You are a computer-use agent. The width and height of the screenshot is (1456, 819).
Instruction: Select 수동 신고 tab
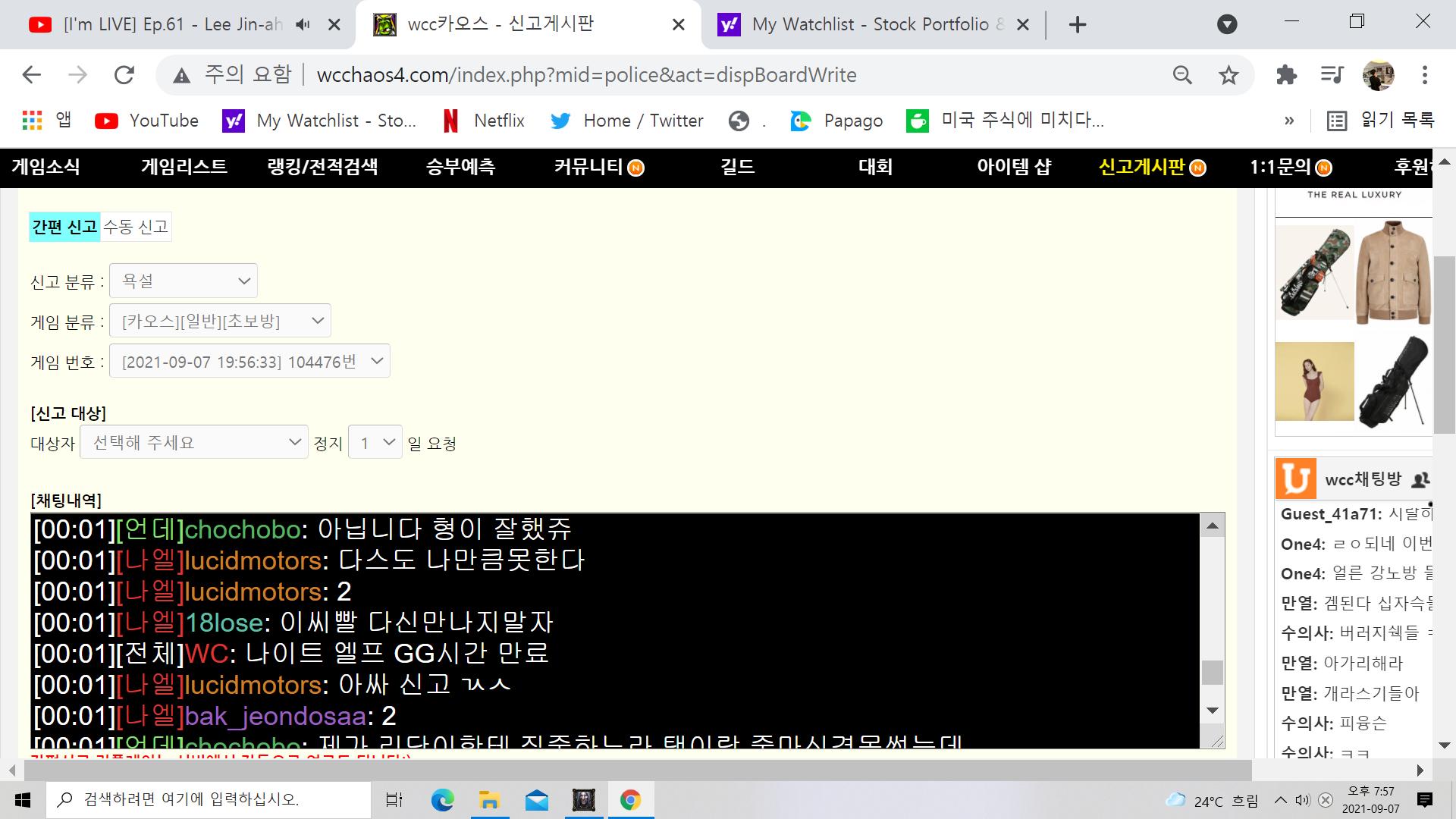click(x=135, y=226)
